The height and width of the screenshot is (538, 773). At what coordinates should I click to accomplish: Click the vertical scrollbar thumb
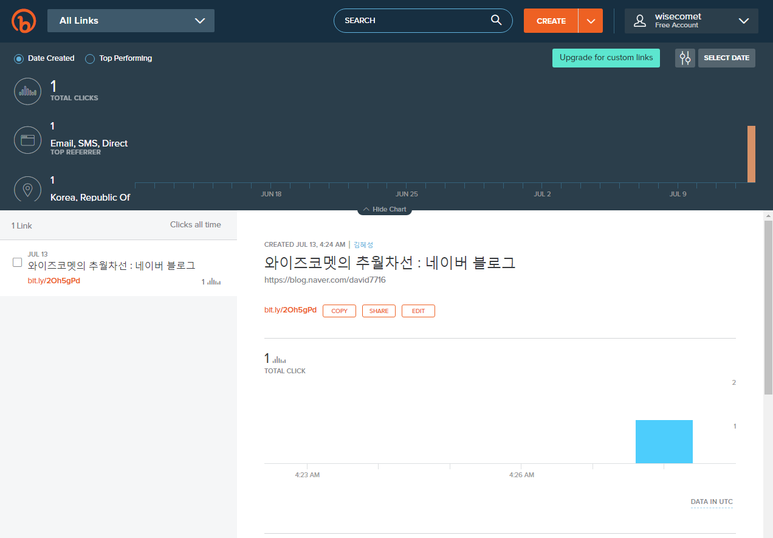[x=768, y=308]
